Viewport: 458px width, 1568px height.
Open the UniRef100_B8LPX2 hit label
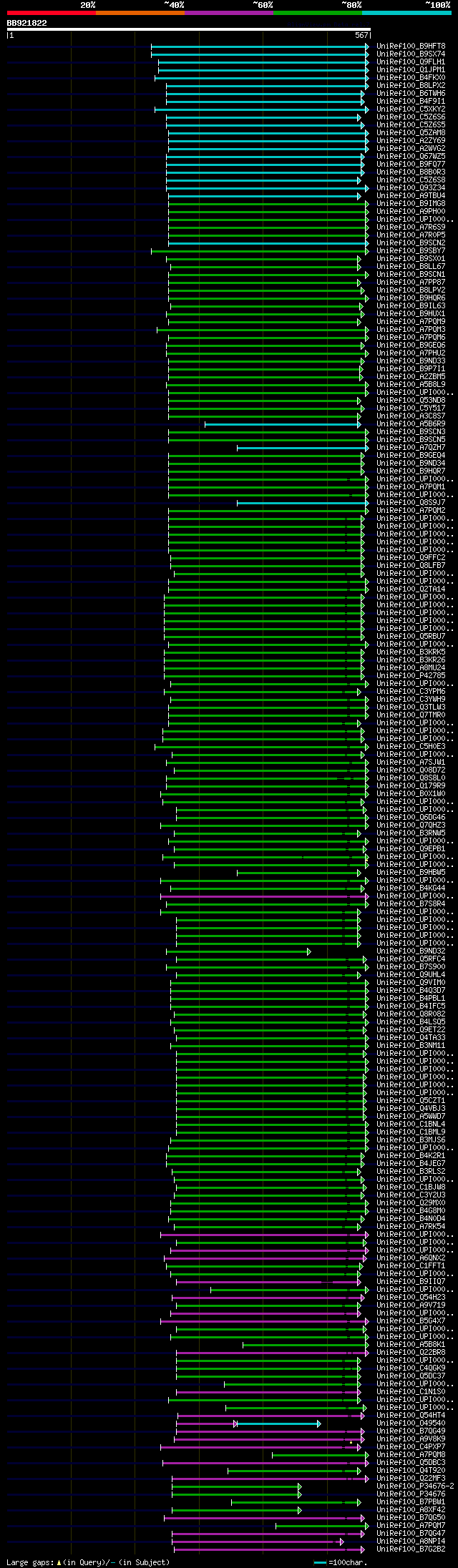pyautogui.click(x=411, y=85)
